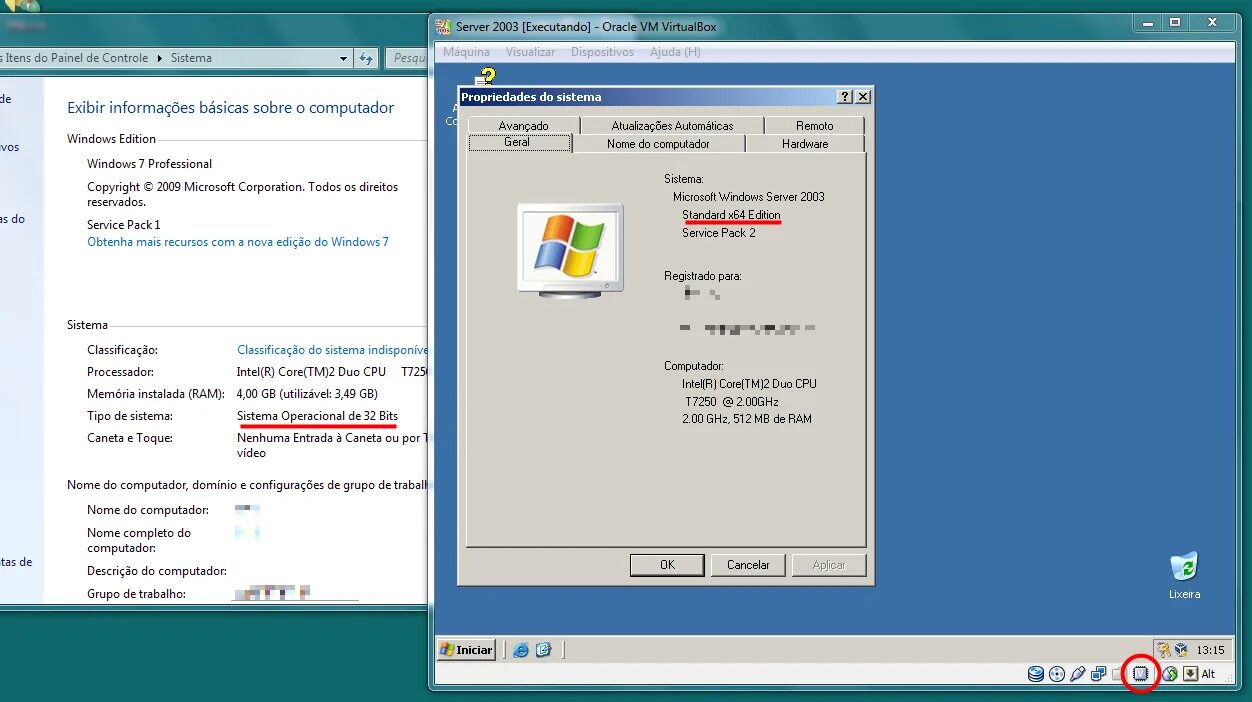Click the VirtualBox hard disk activity indicator
Screen dimensions: 1252x702
[x=1036, y=674]
